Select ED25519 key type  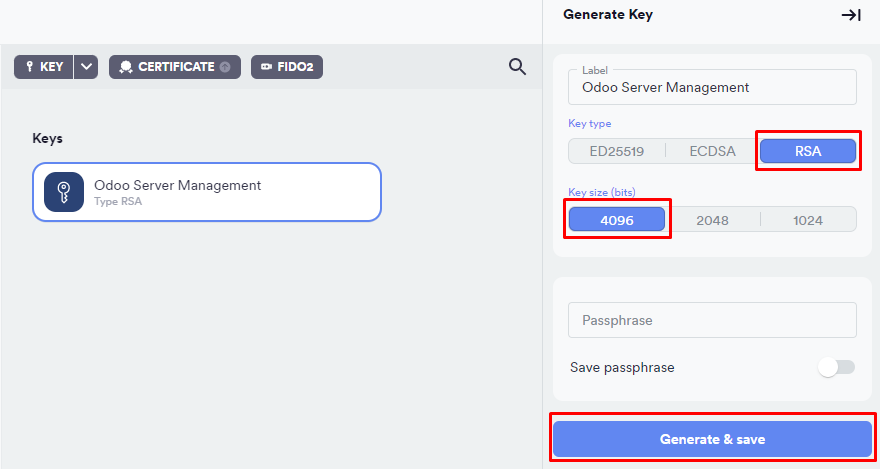click(x=616, y=151)
